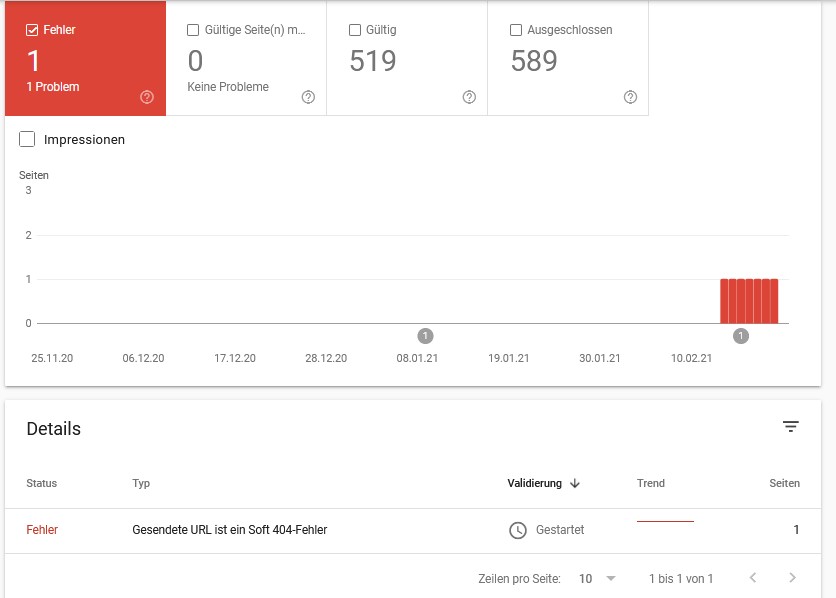836x598 pixels.
Task: Open help icon in Gültige Seite(n) card
Action: pyautogui.click(x=308, y=97)
